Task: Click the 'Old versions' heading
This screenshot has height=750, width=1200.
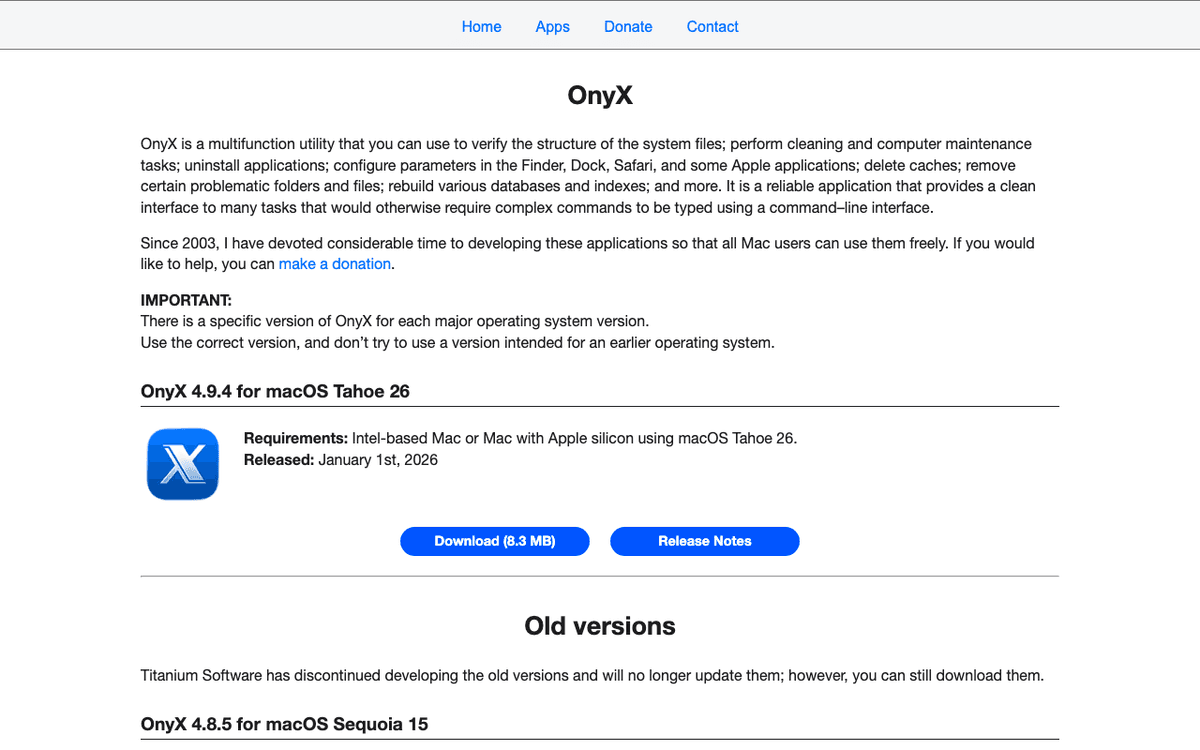Action: [x=600, y=626]
